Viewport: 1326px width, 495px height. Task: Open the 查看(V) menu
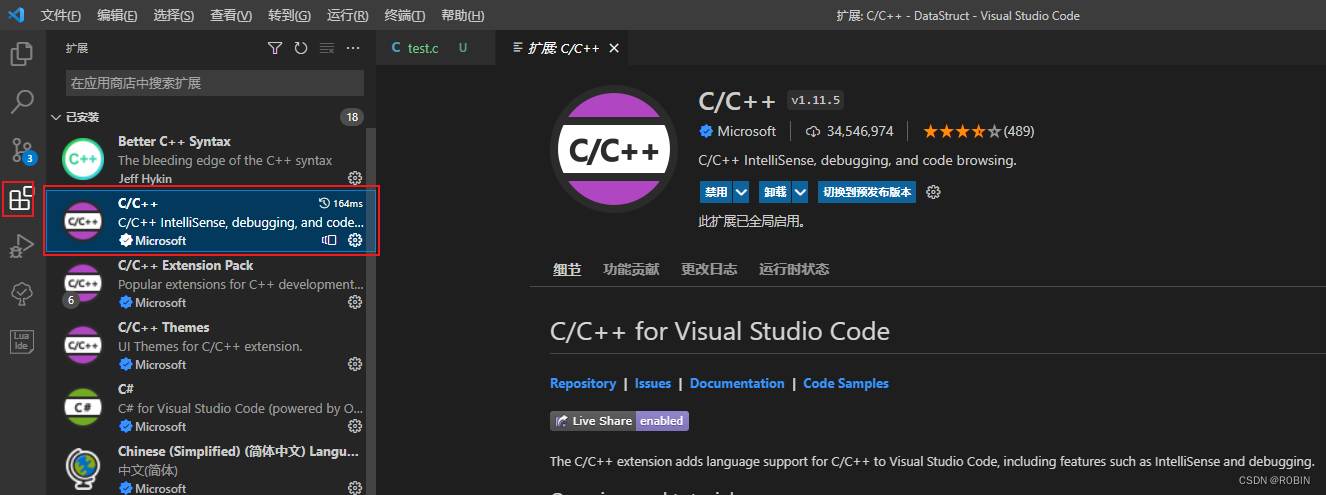tap(232, 16)
